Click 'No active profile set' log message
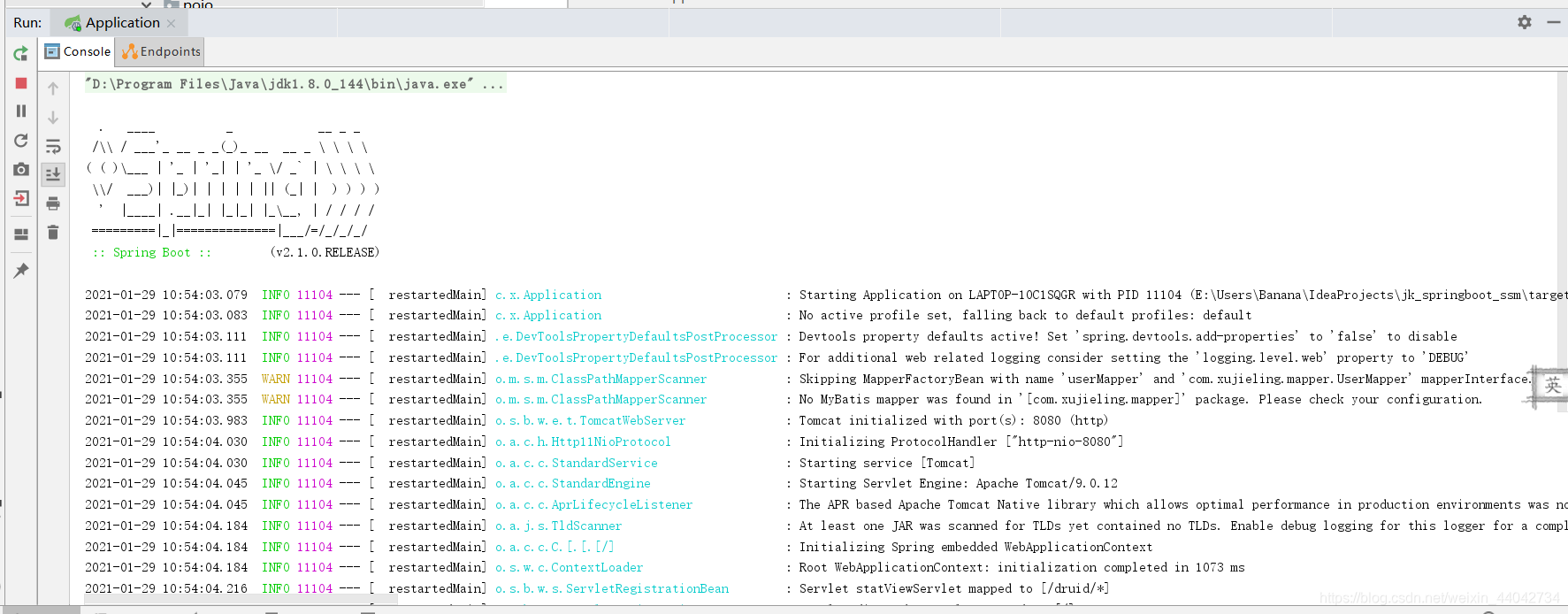The height and width of the screenshot is (614, 1568). tap(1026, 315)
